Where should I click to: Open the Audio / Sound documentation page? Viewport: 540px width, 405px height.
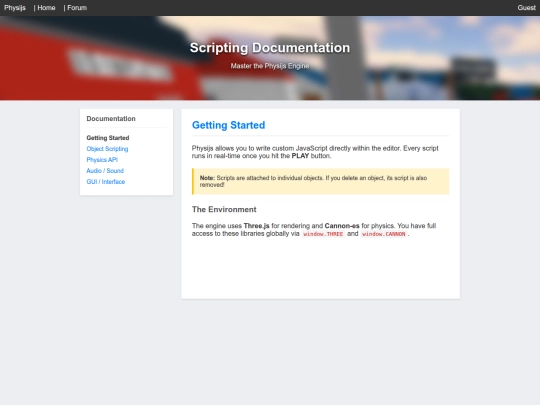(x=105, y=171)
